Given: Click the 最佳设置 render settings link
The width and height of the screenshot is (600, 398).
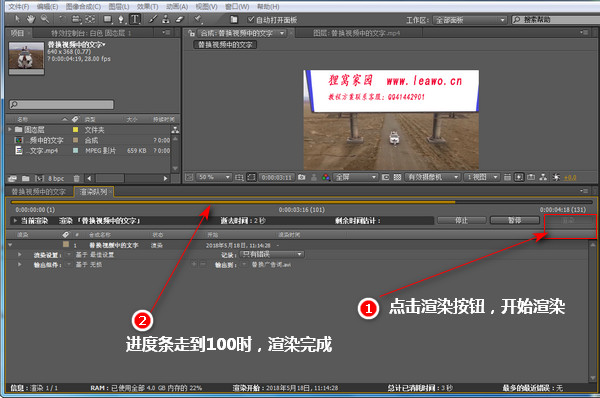Looking at the screenshot, I should point(102,254).
